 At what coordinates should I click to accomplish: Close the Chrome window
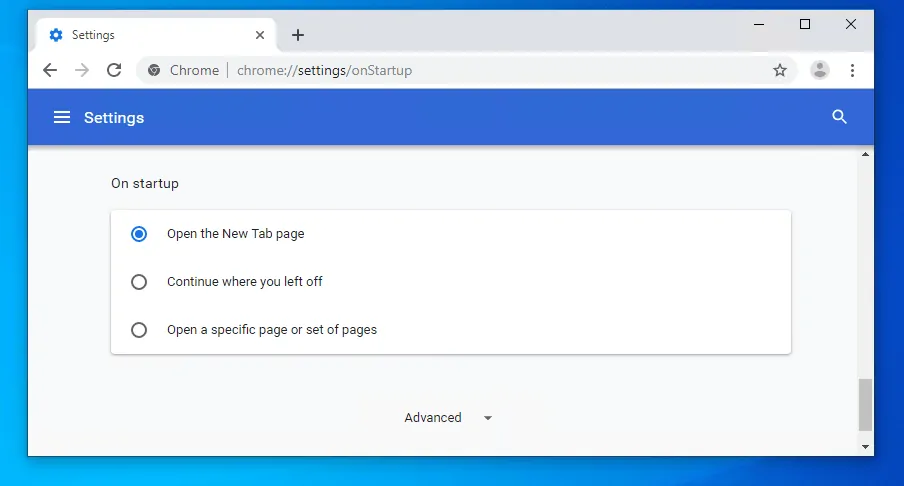(850, 24)
